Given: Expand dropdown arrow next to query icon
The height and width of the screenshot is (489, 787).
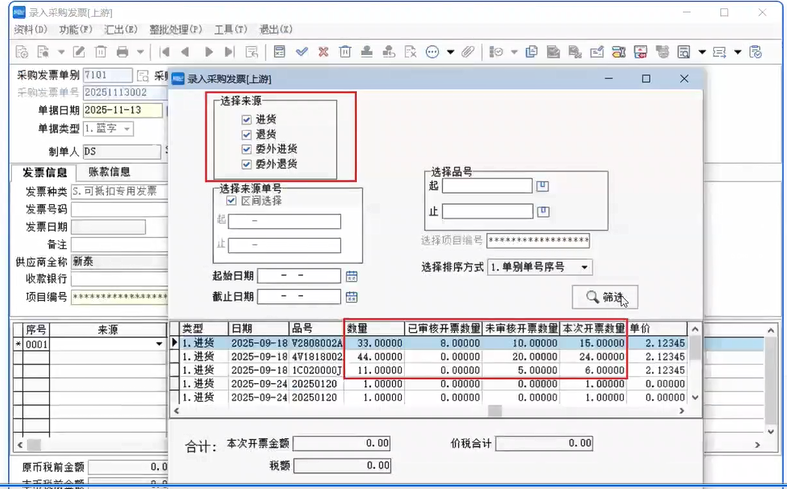Looking at the screenshot, I should pos(61,52).
